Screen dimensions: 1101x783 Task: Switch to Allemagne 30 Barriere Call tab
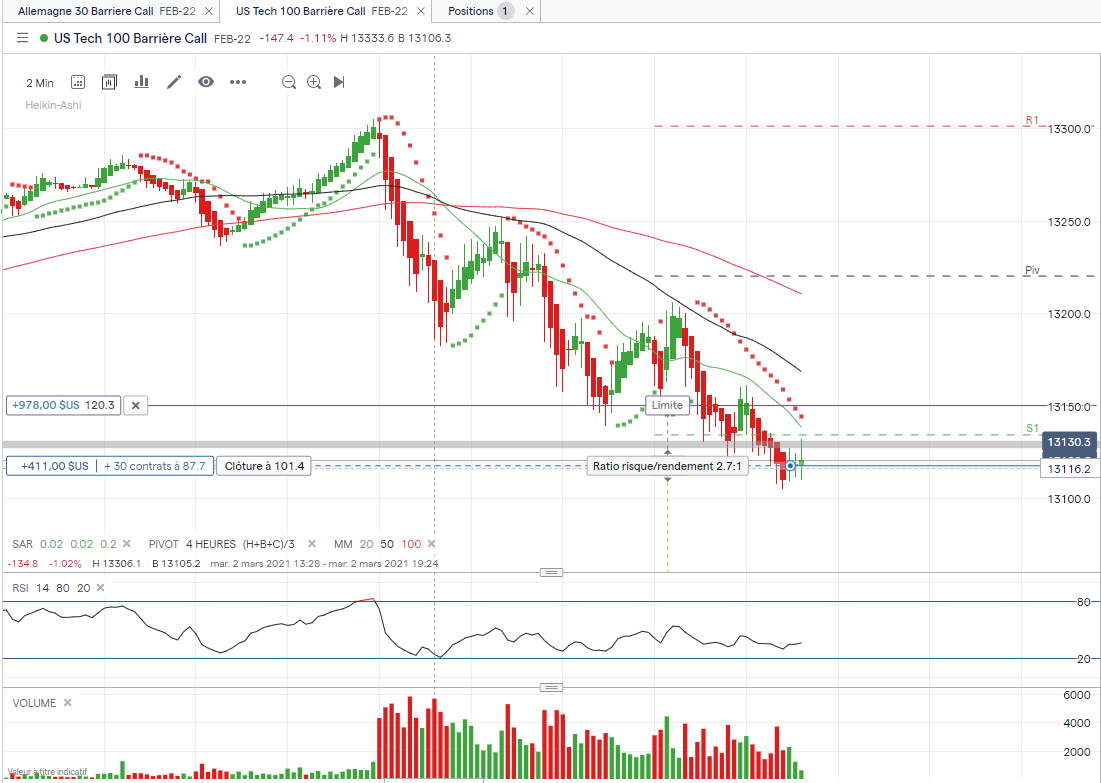coord(107,11)
